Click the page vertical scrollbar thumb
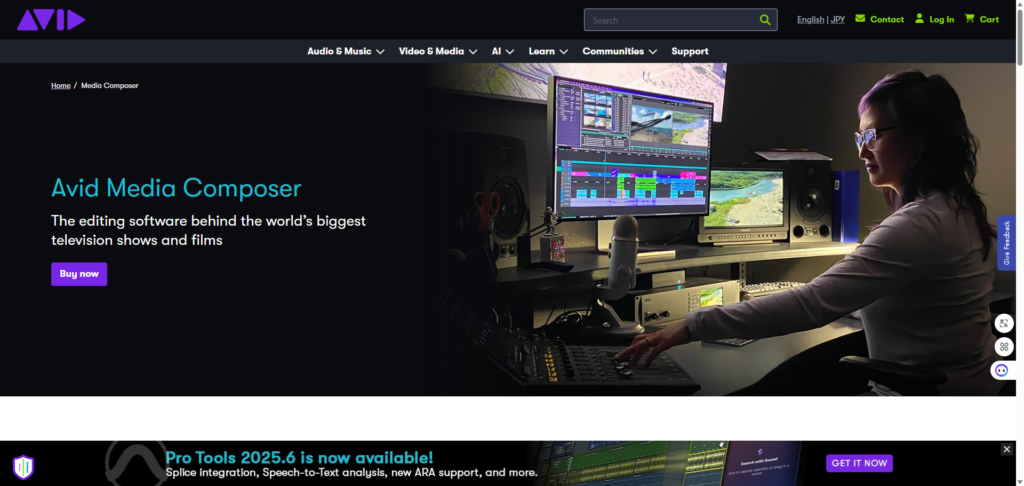Screen dimensions: 1024x486 click(1019, 36)
